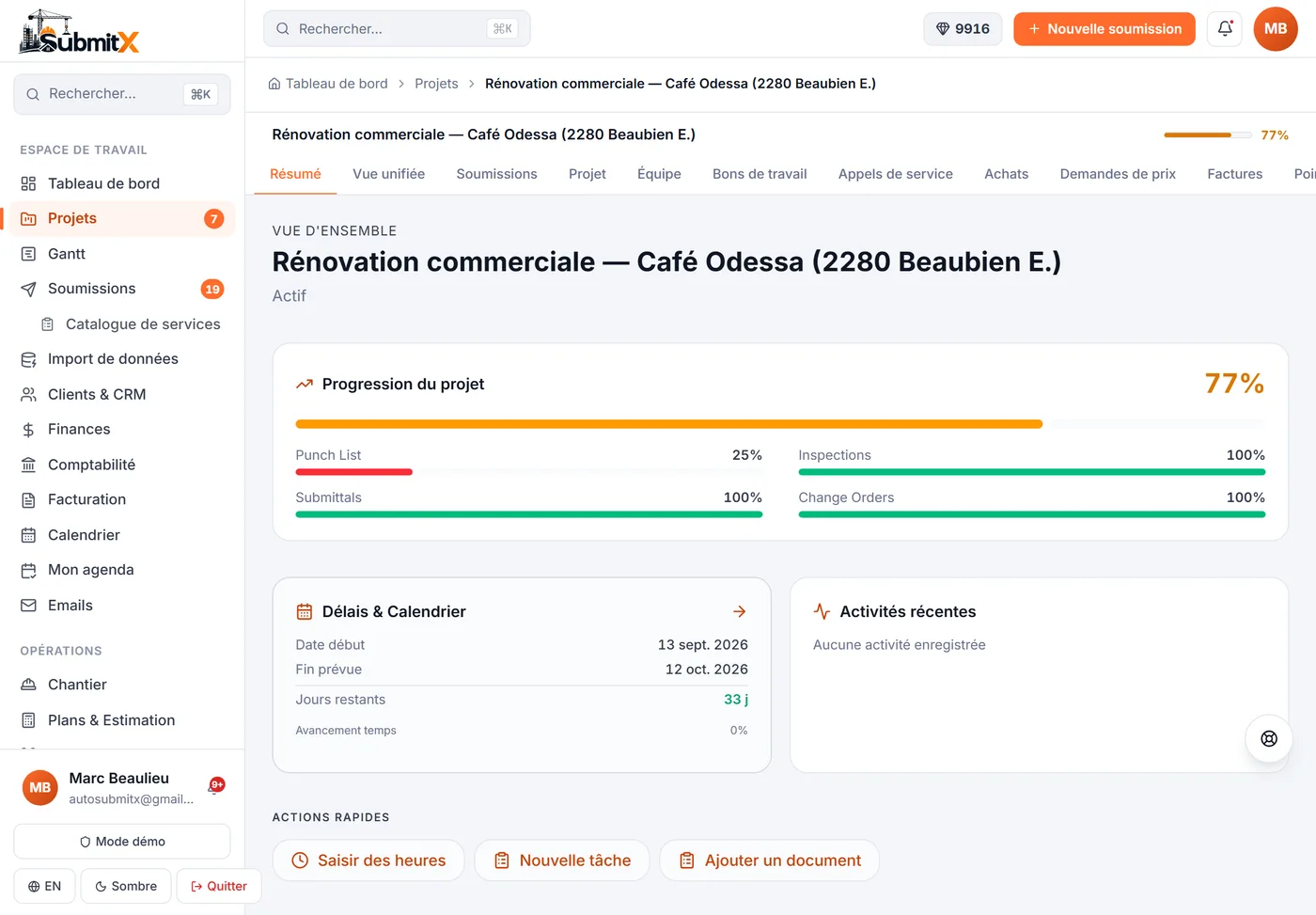
Task: Go to Bons de travail tab
Action: click(760, 174)
